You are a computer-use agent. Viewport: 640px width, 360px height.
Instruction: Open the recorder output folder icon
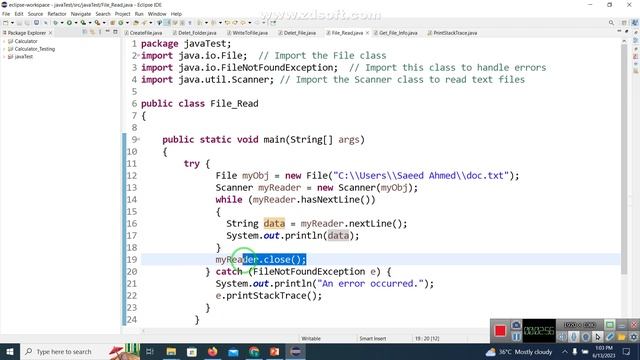tap(621, 337)
